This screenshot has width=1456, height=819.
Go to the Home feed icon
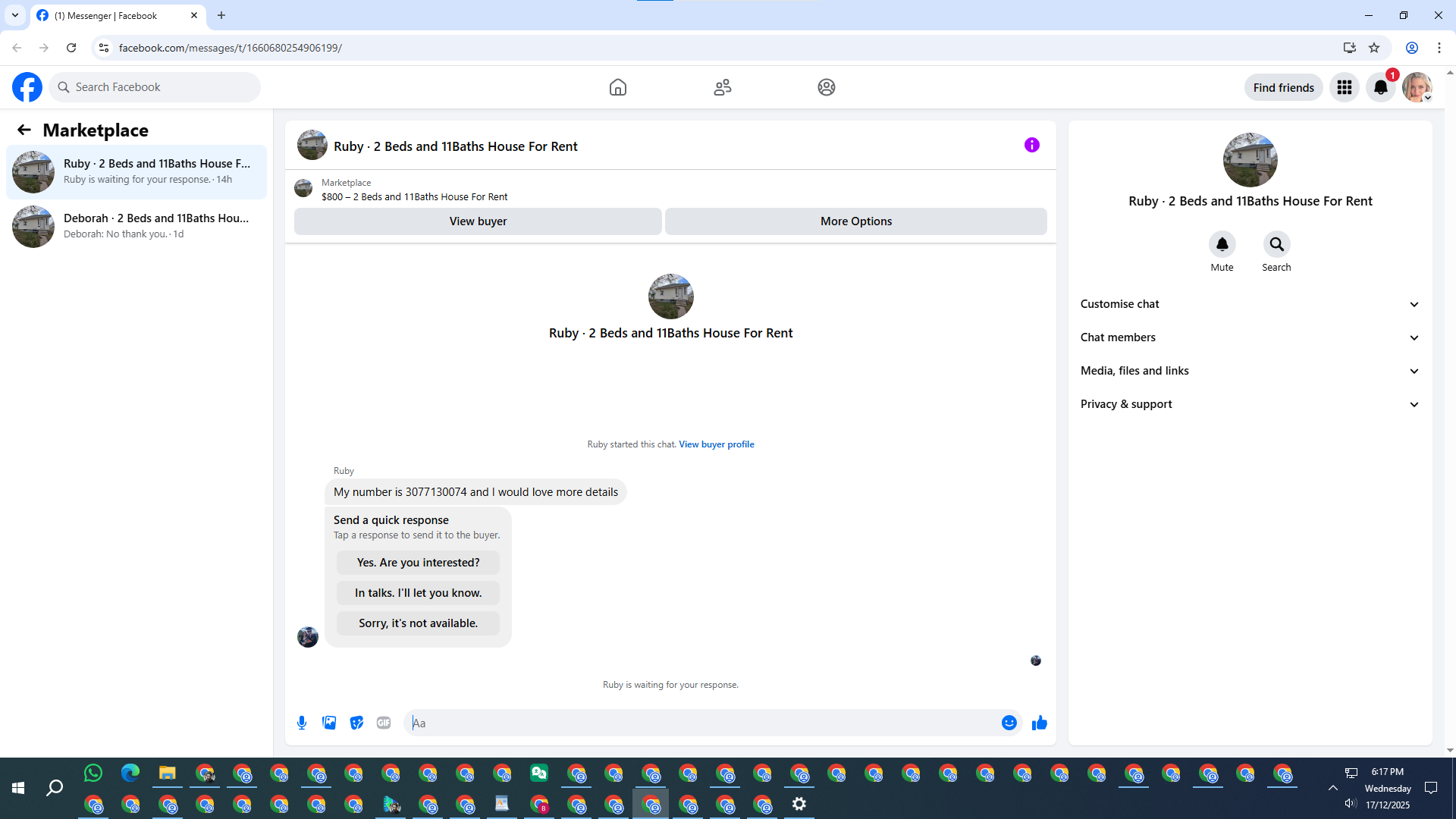click(x=618, y=87)
